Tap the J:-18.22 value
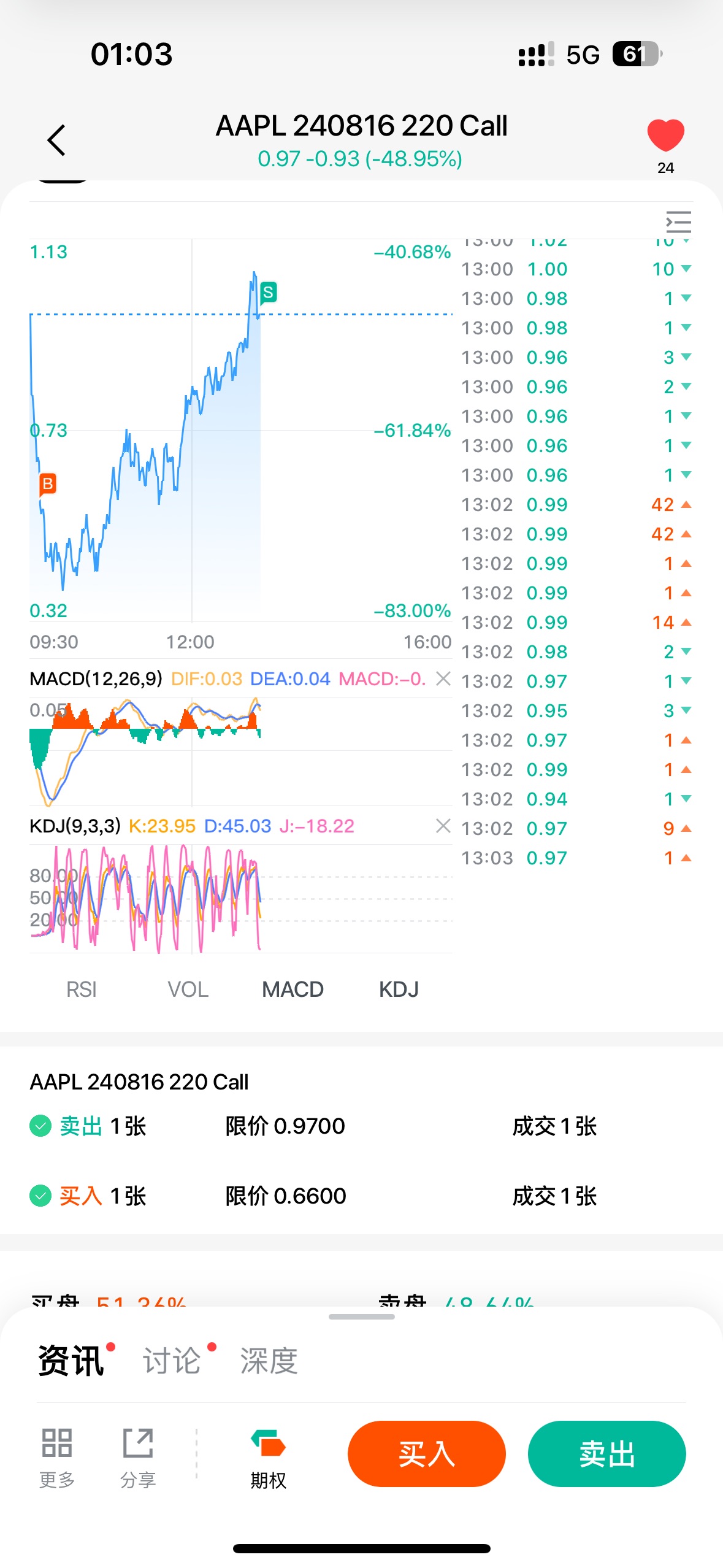723x1568 pixels. (317, 826)
